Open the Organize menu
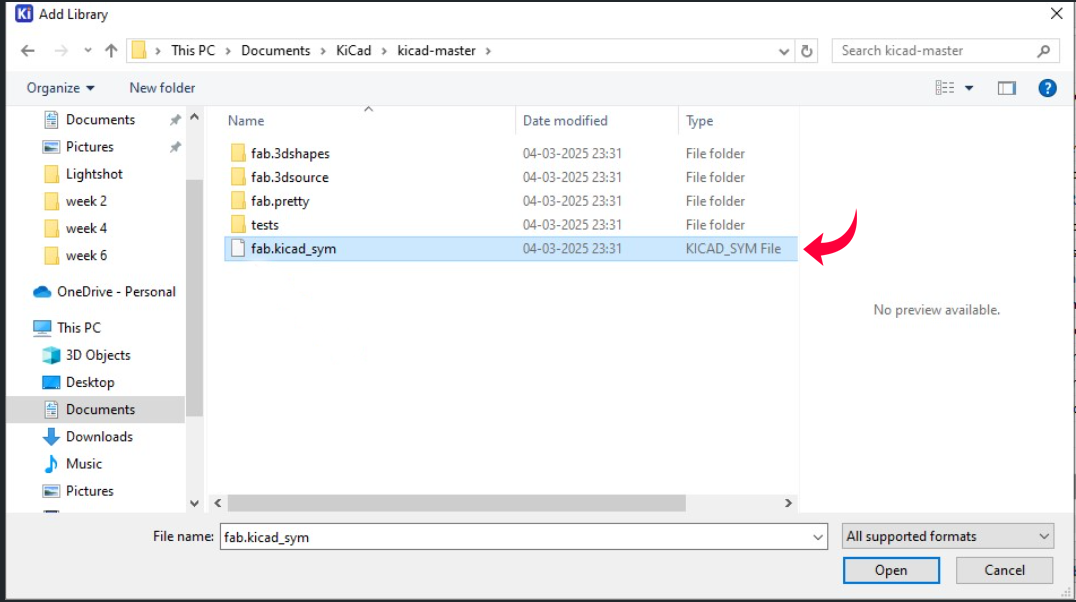Viewport: 1076px width, 602px height. click(x=60, y=88)
